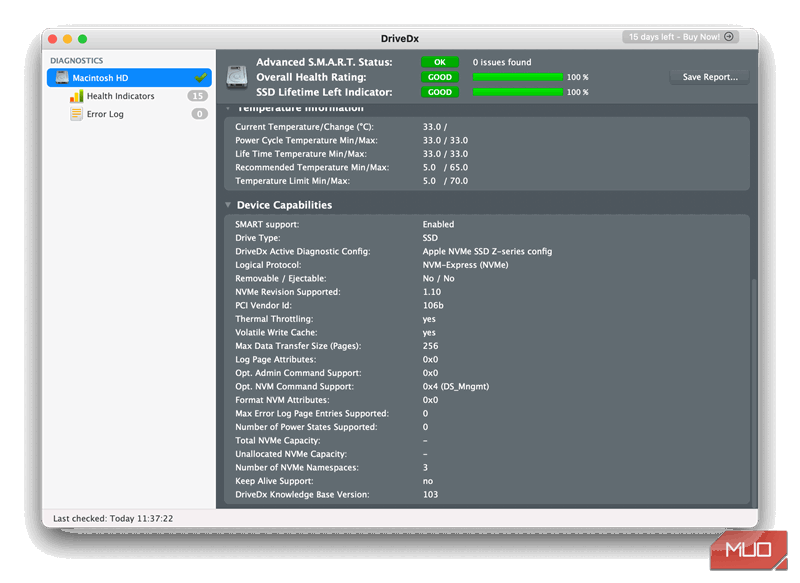800x583 pixels.
Task: Click 'Apple NVMe SSD Z-series config' value
Action: pyautogui.click(x=487, y=251)
